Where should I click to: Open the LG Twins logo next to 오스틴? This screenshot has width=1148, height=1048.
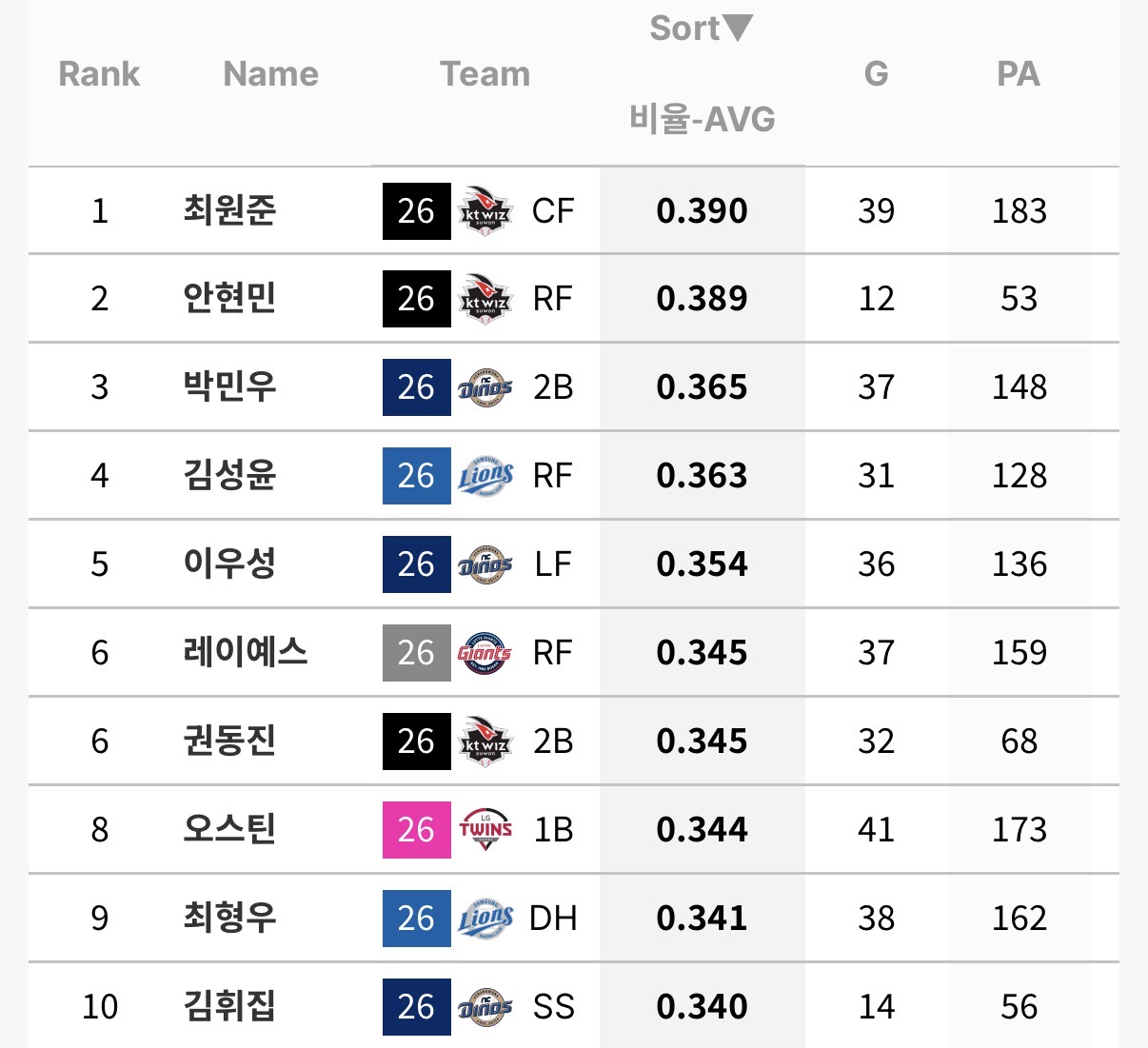click(485, 829)
